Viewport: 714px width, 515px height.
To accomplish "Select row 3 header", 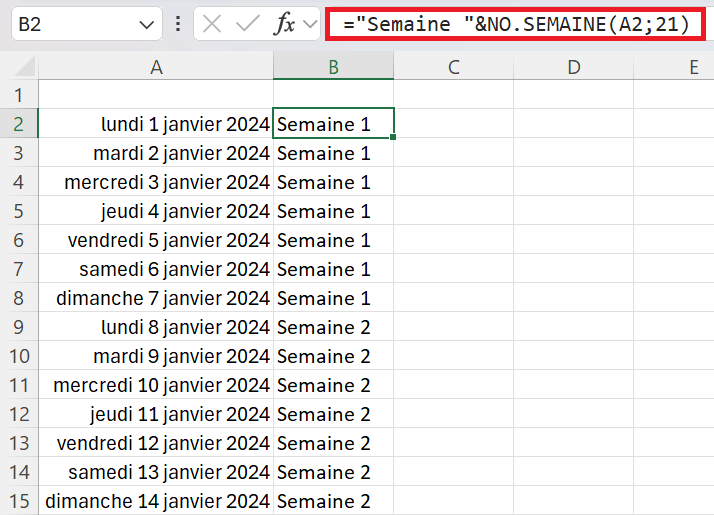I will tap(19, 153).
